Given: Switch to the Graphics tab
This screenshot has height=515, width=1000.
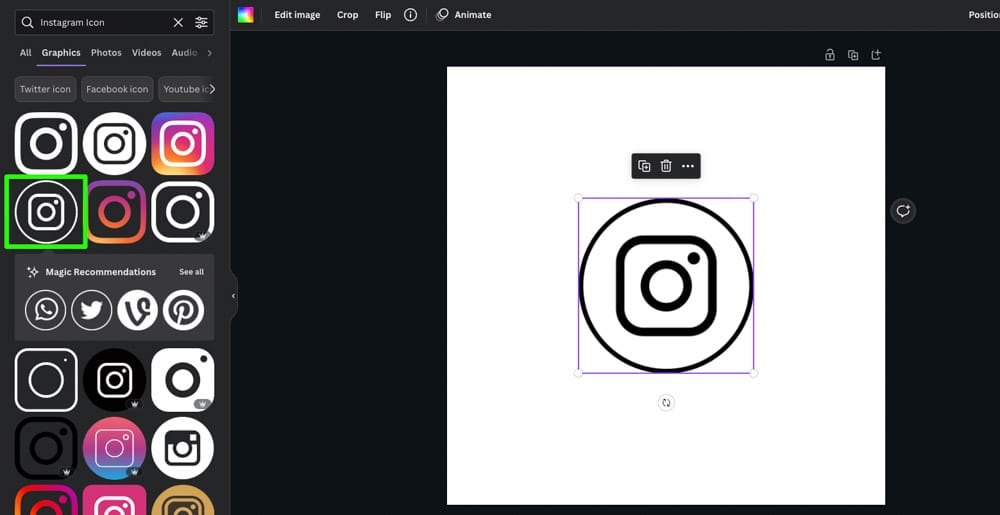Looking at the screenshot, I should [x=61, y=53].
